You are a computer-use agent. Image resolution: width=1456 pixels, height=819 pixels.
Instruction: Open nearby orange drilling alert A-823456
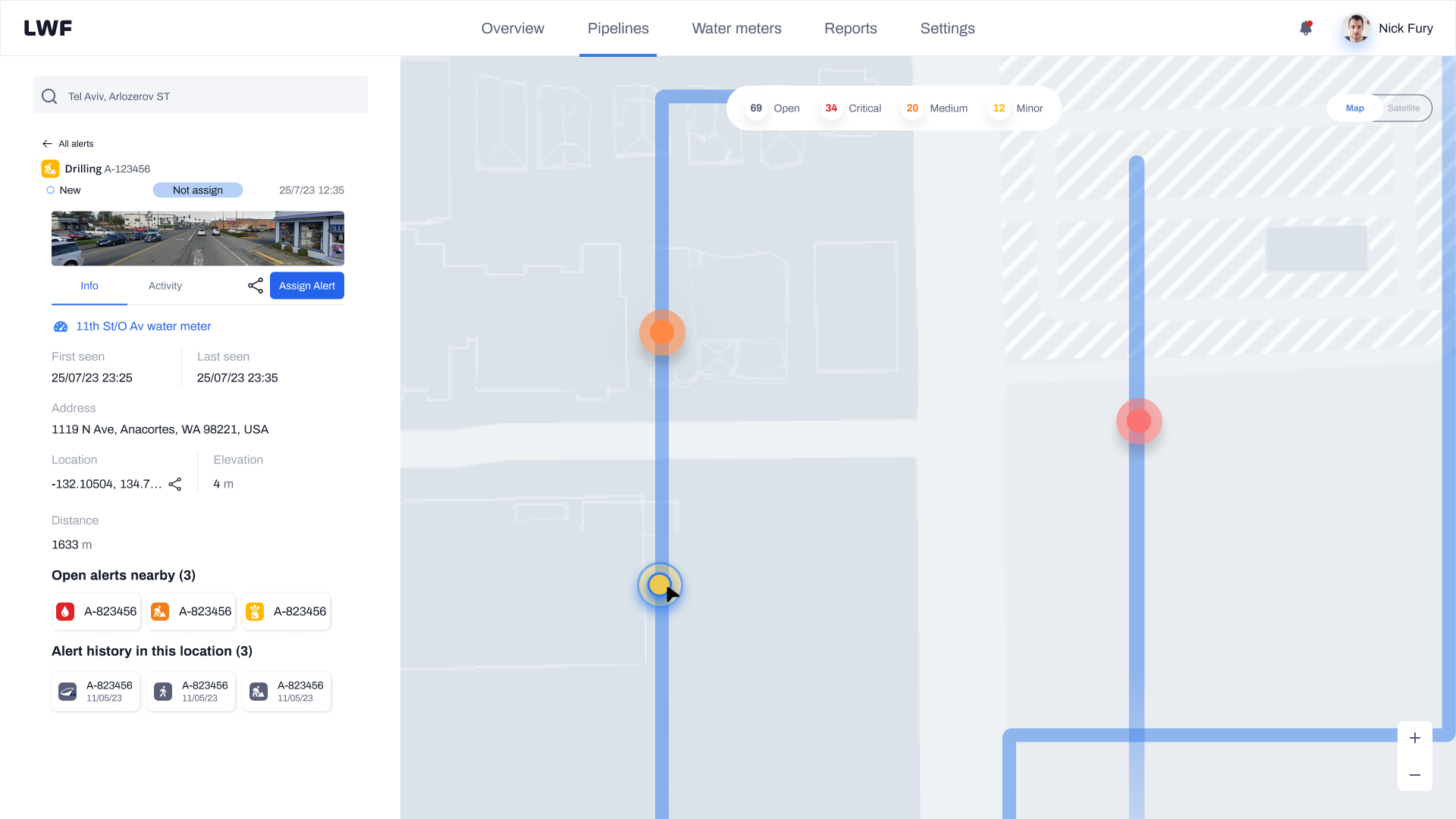pos(191,611)
